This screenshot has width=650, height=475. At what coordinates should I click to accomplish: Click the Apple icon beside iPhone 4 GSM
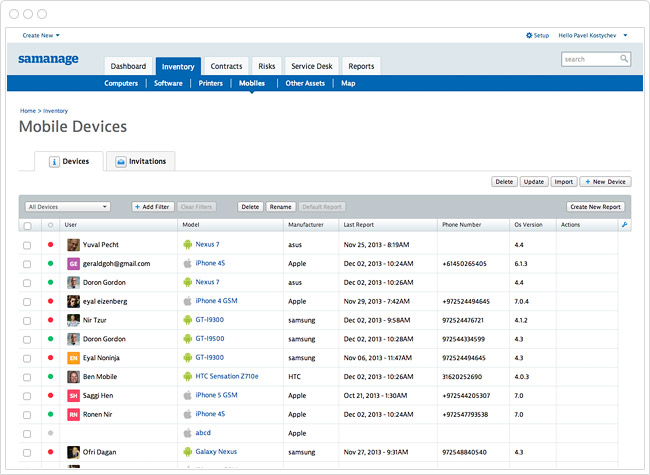[x=188, y=301]
